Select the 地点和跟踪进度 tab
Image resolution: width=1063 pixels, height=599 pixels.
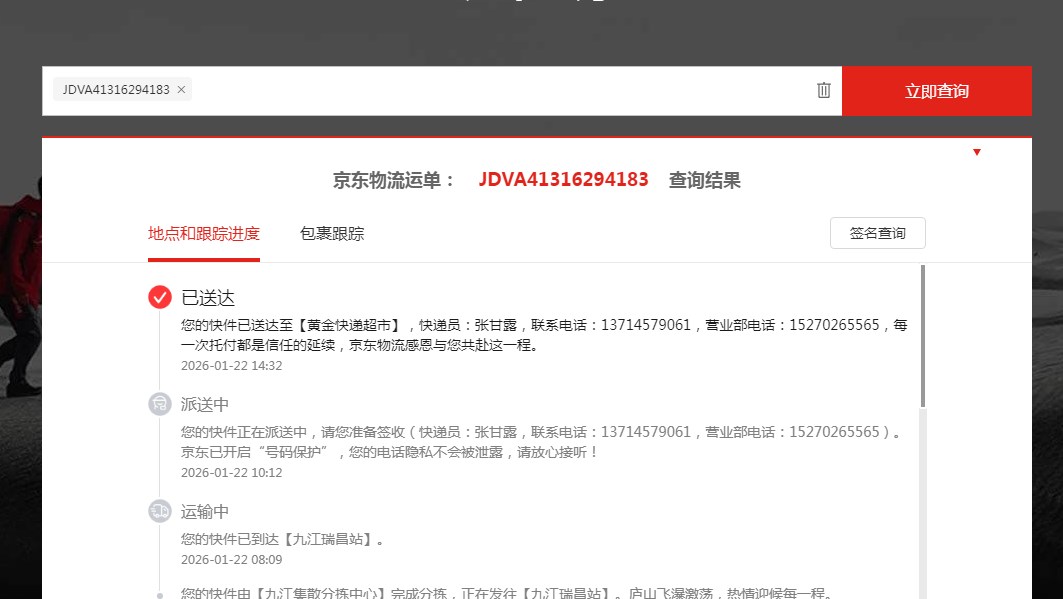(204, 234)
